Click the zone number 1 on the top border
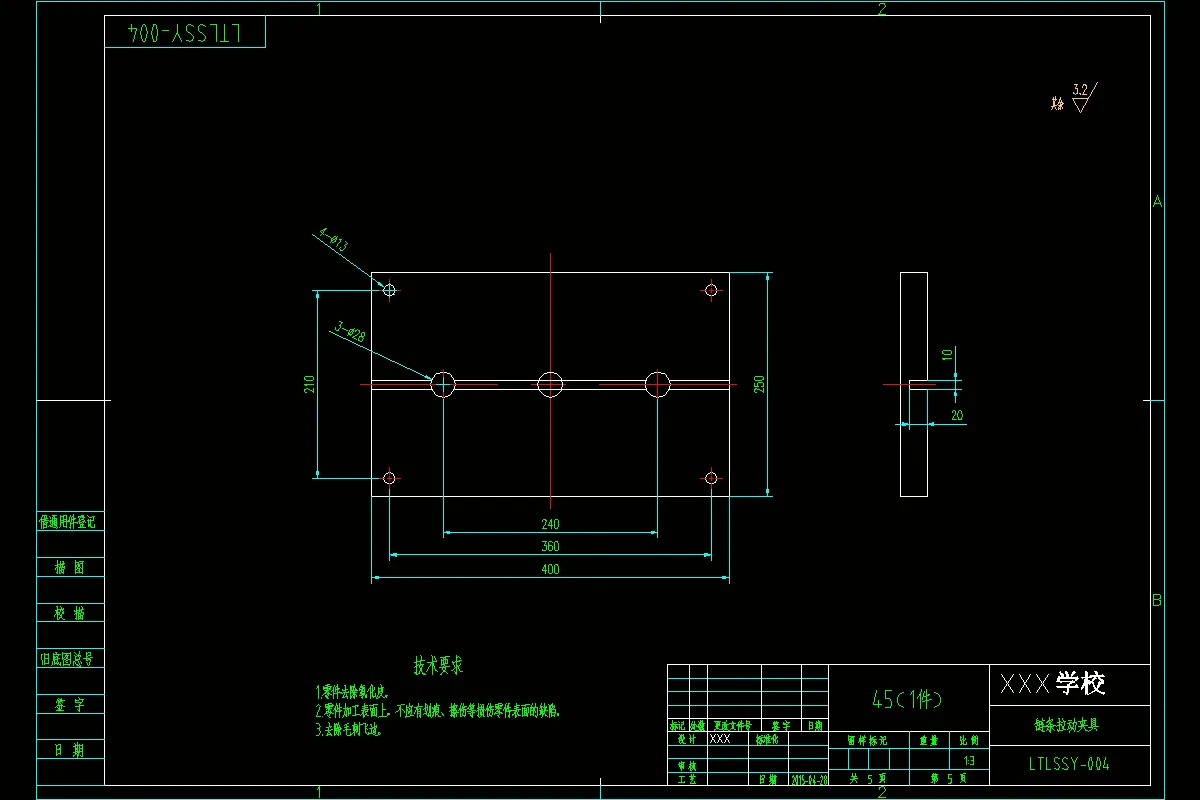Viewport: 1200px width, 800px height. [319, 9]
